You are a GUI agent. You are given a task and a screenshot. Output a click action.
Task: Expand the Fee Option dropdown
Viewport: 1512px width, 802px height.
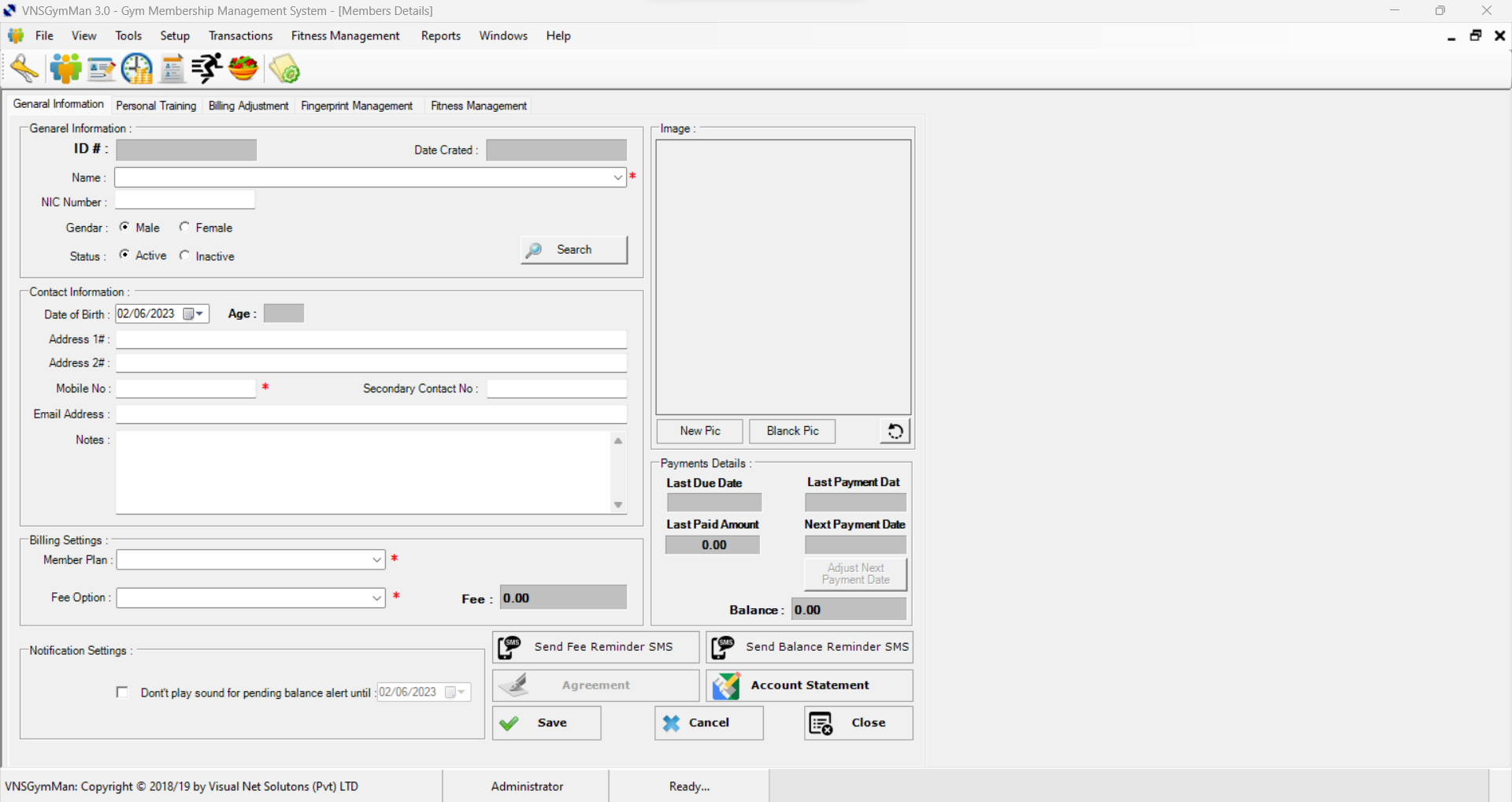tap(376, 598)
